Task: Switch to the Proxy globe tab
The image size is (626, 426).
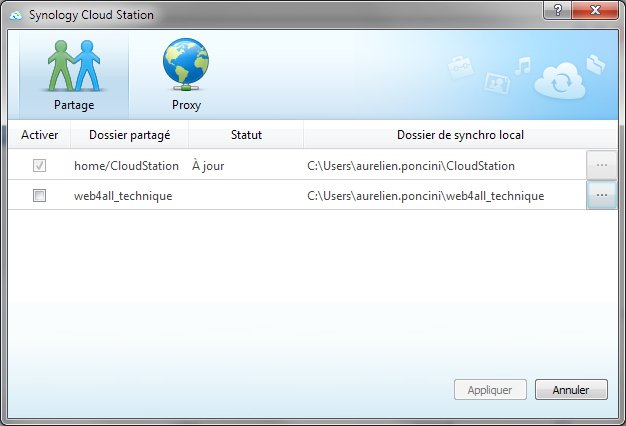Action: click(x=186, y=75)
